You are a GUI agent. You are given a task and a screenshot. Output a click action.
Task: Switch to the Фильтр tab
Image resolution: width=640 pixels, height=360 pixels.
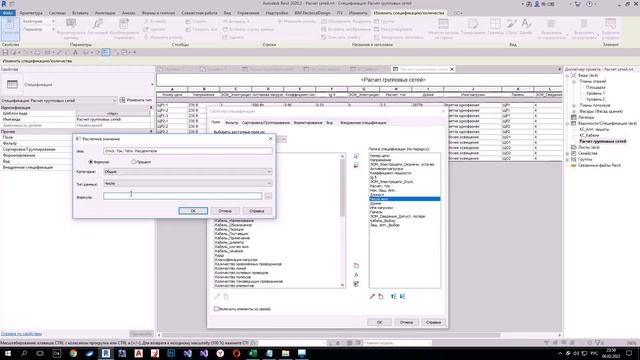pyautogui.click(x=231, y=122)
